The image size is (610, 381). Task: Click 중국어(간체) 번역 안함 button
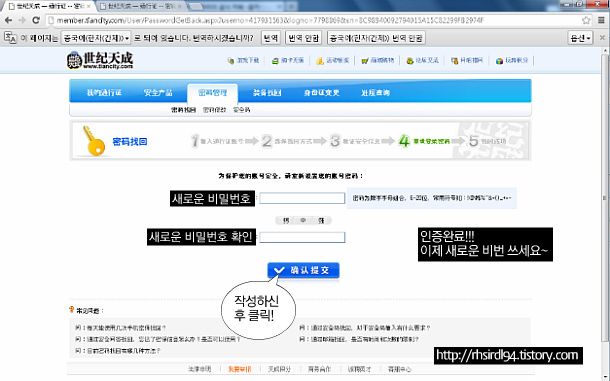[x=376, y=38]
